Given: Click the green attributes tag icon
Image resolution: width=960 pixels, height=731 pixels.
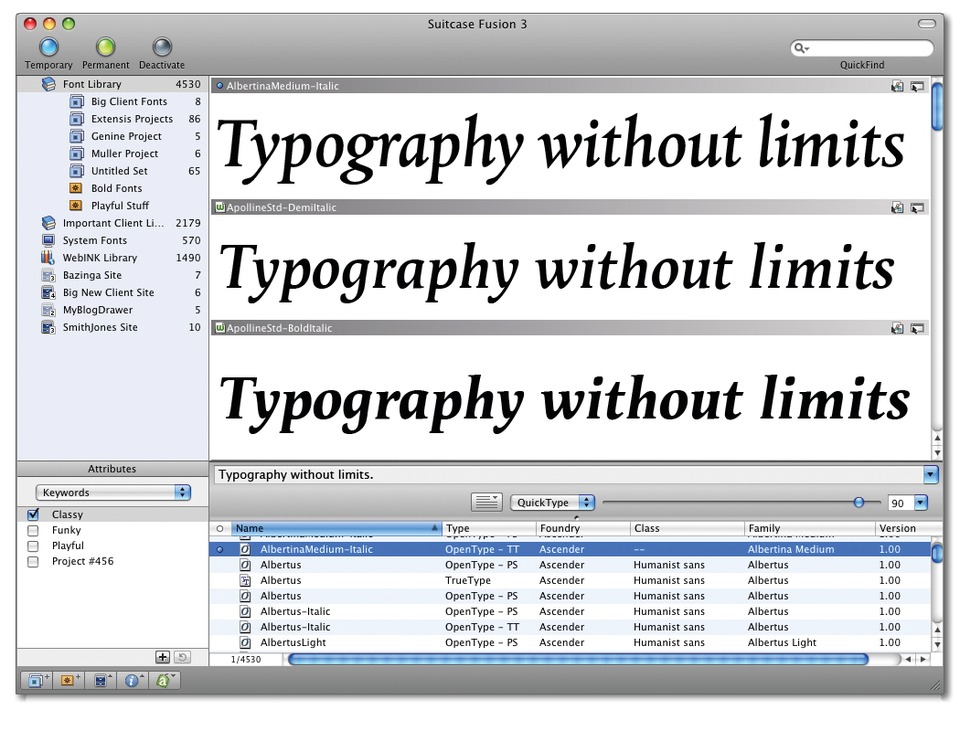Looking at the screenshot, I should 164,680.
